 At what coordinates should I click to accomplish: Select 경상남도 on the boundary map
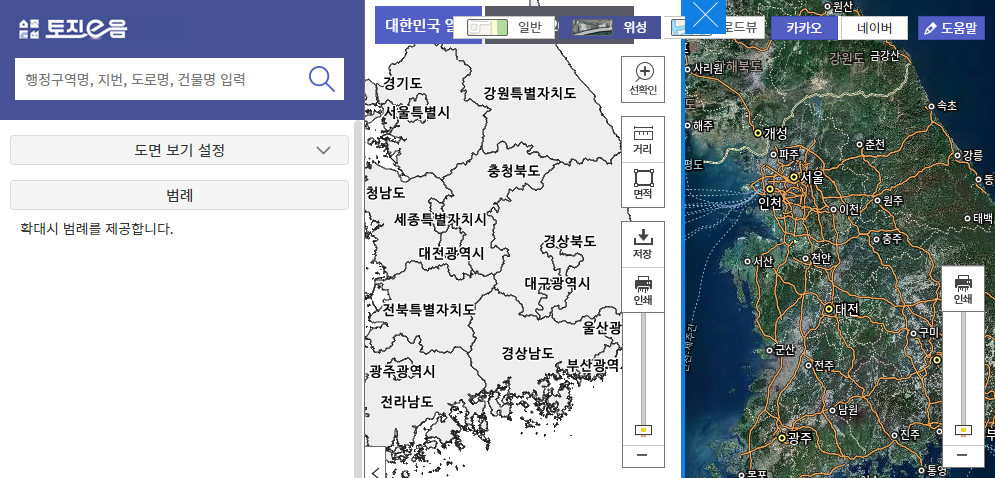527,352
